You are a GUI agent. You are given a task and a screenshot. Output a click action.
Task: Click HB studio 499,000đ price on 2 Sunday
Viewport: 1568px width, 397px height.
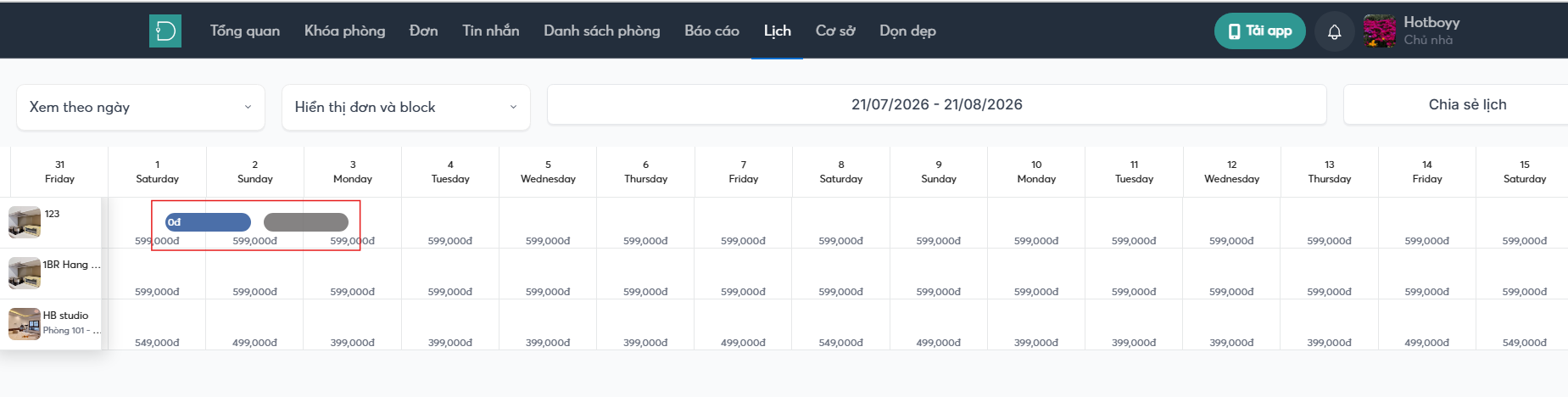coord(255,343)
